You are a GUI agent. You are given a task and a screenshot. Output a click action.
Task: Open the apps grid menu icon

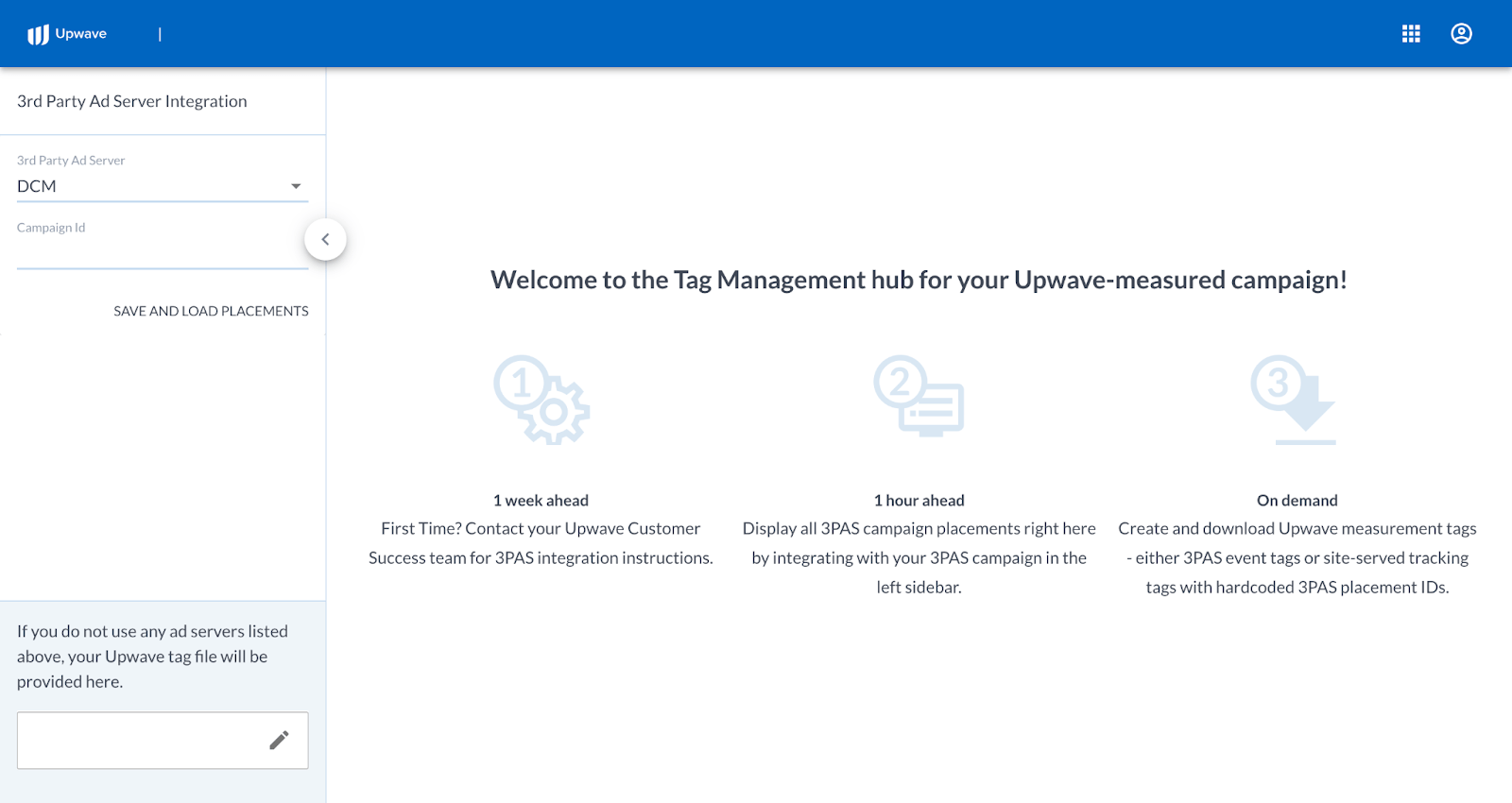1411,34
